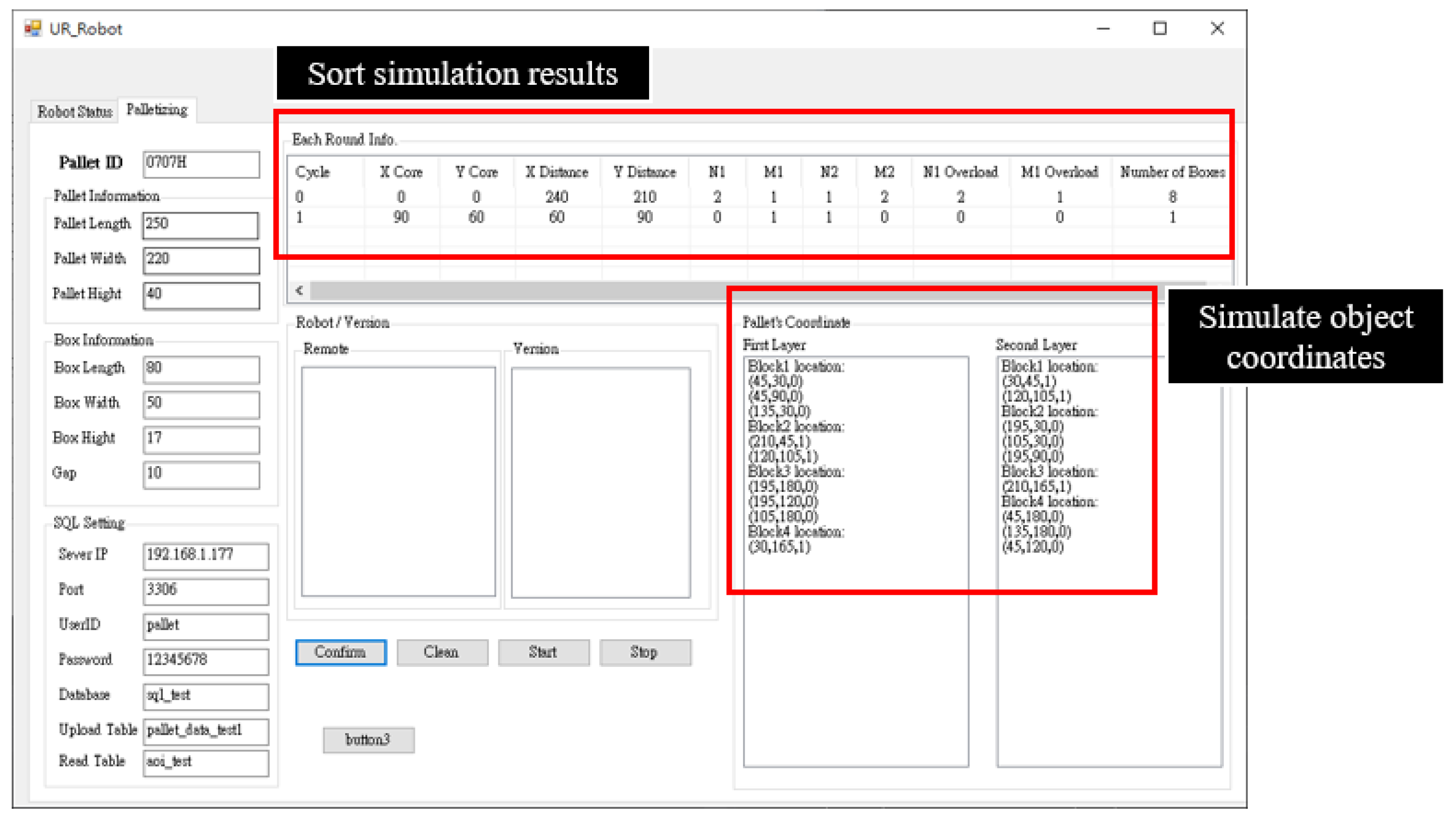Close the UR_Robot window
Screen dimensions: 1456x820
click(1217, 28)
